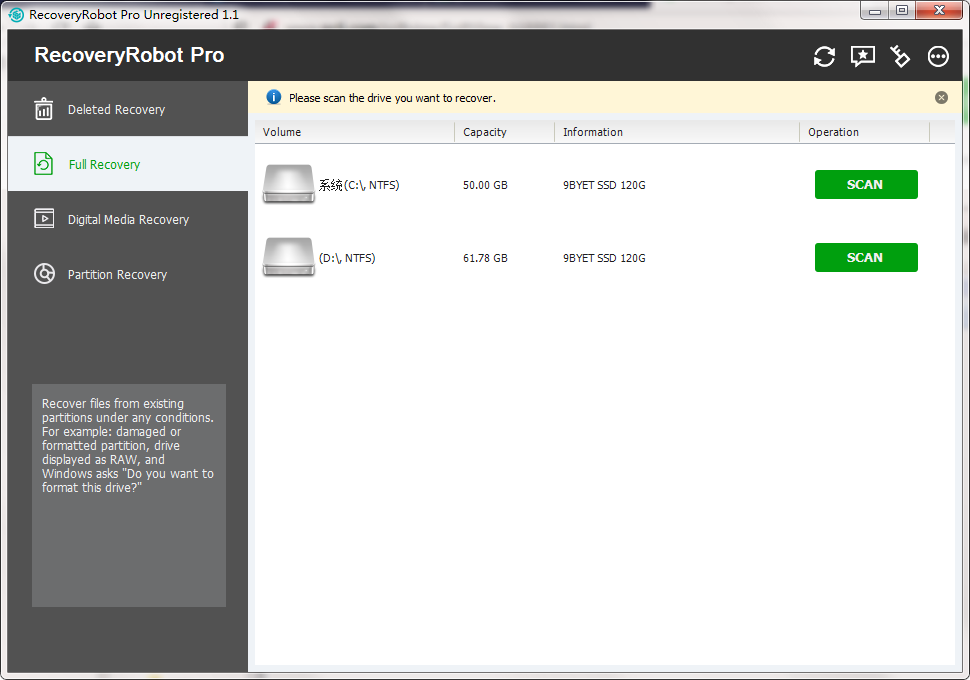Click the Deleted Recovery trash icon

click(43, 109)
